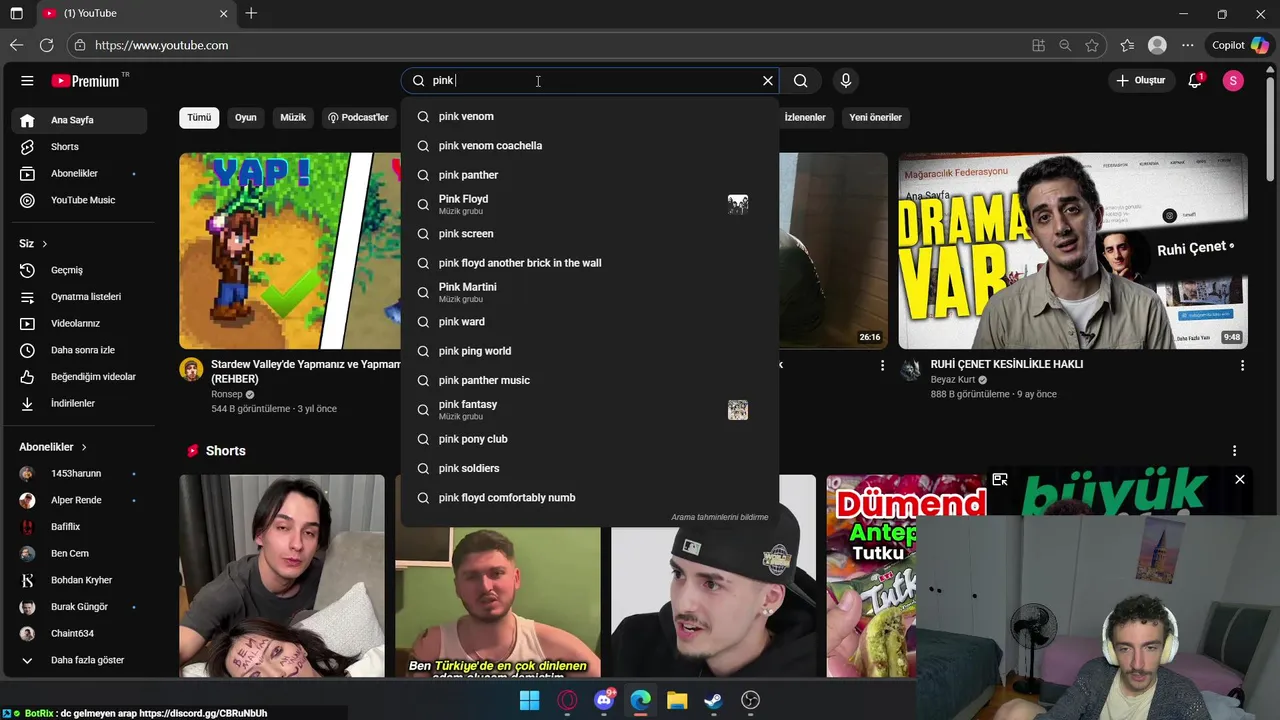
Task: Open the YouTube hamburger guide menu
Action: 27,81
